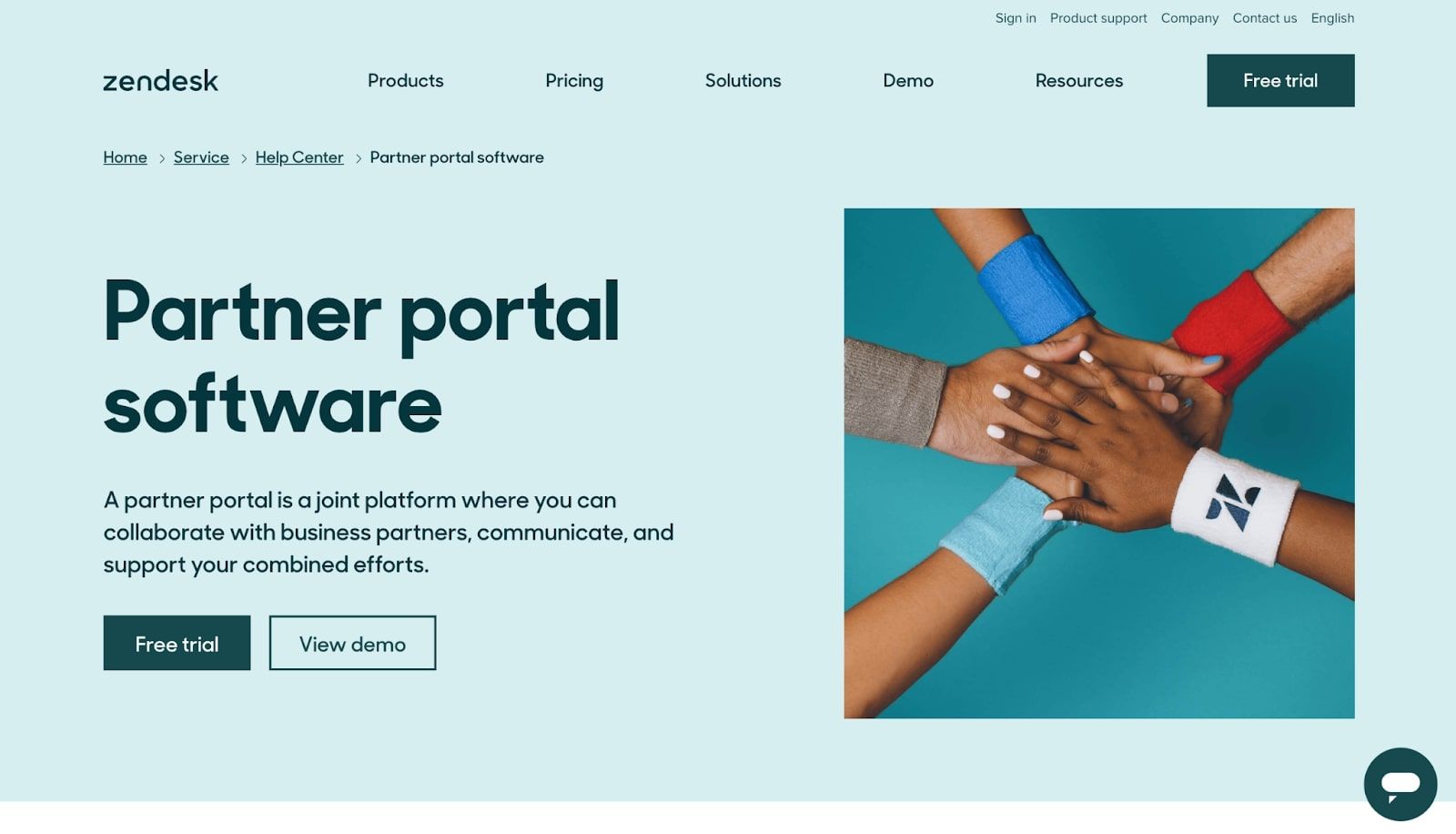
Task: Open the Help Center breadcrumb link
Action: pyautogui.click(x=299, y=158)
